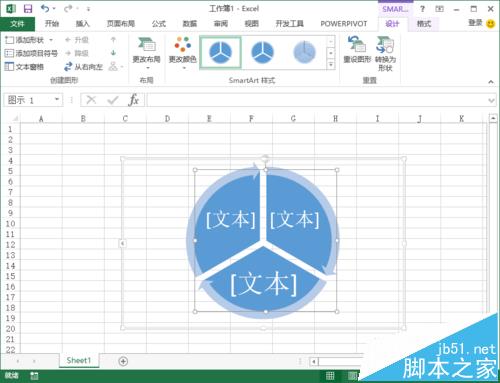
Task: Click 添加项目符号 (Add Bullet)
Action: tap(31, 53)
